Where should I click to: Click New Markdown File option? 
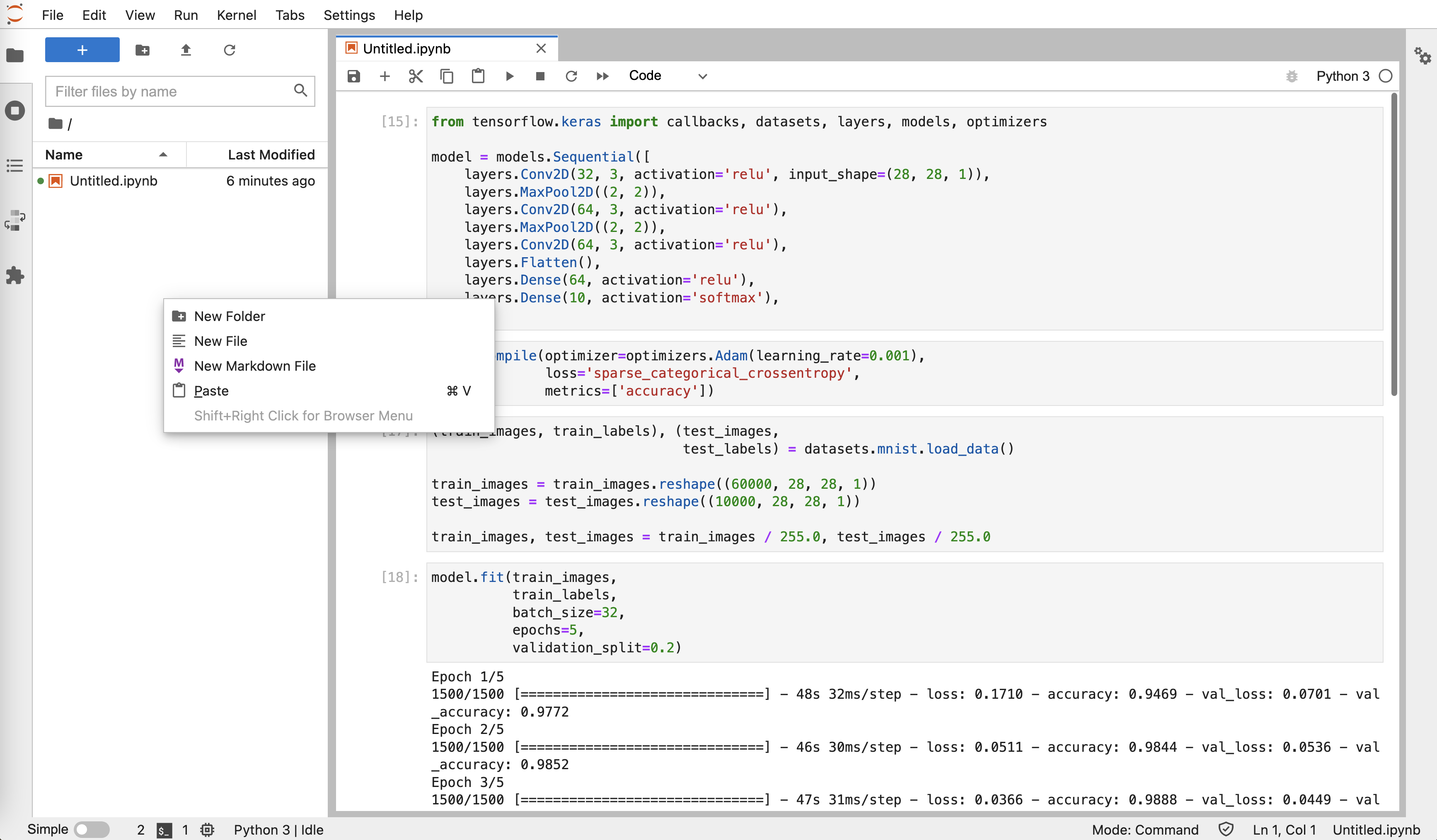pos(255,365)
